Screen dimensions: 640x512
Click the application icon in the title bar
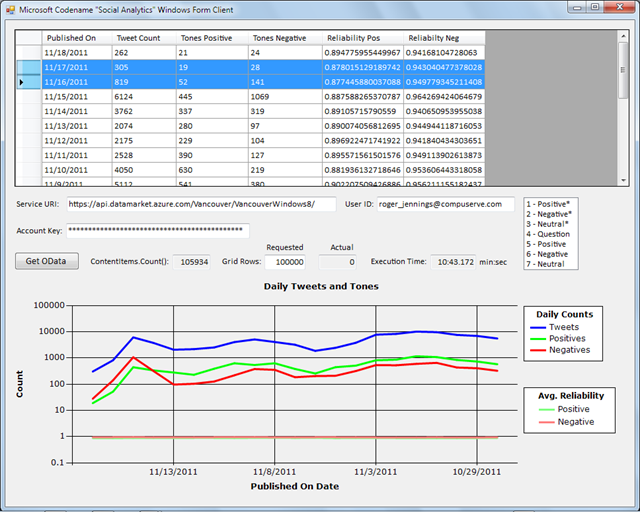tap(12, 8)
